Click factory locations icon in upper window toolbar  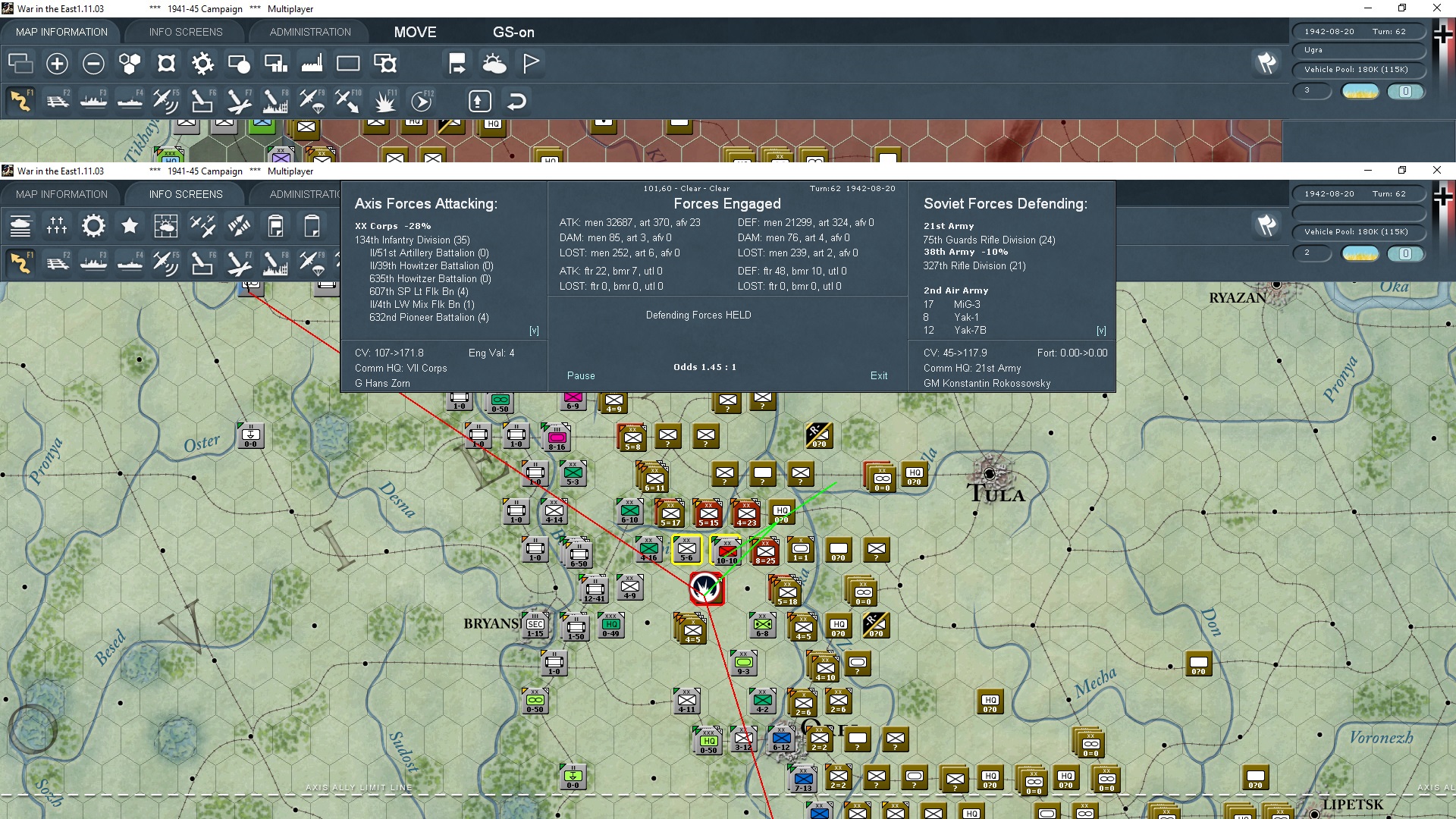tap(312, 64)
